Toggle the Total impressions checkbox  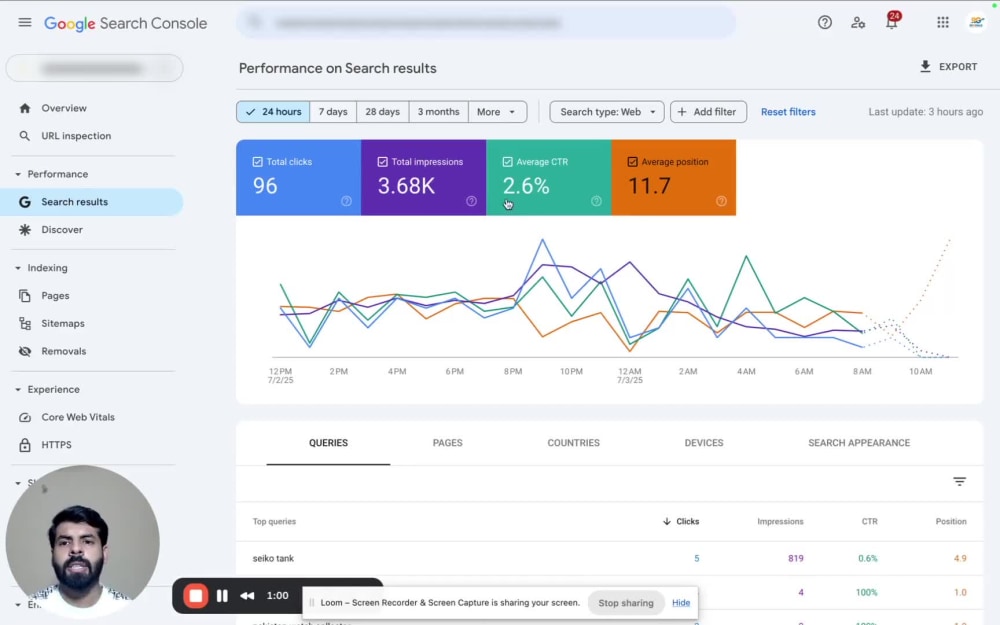click(x=382, y=162)
